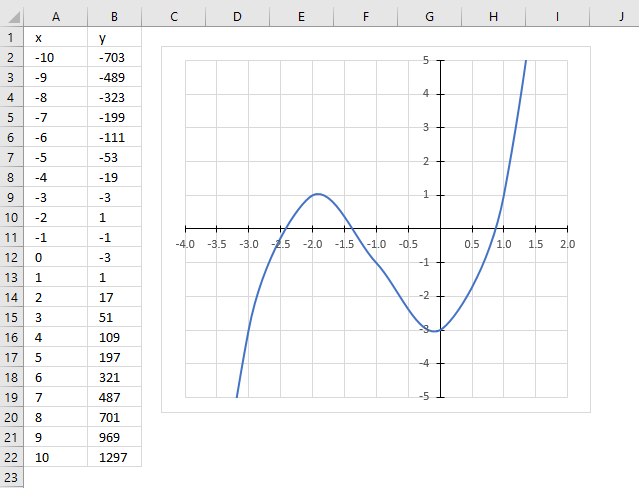Select row 22 header

click(11, 457)
